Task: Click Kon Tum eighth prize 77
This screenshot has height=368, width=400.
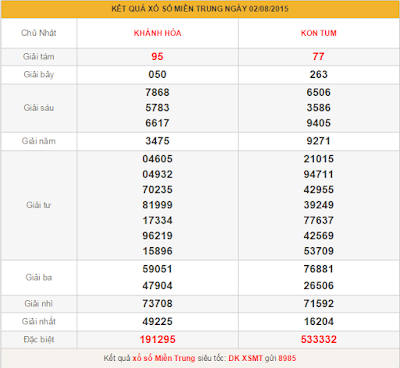Action: pos(319,56)
